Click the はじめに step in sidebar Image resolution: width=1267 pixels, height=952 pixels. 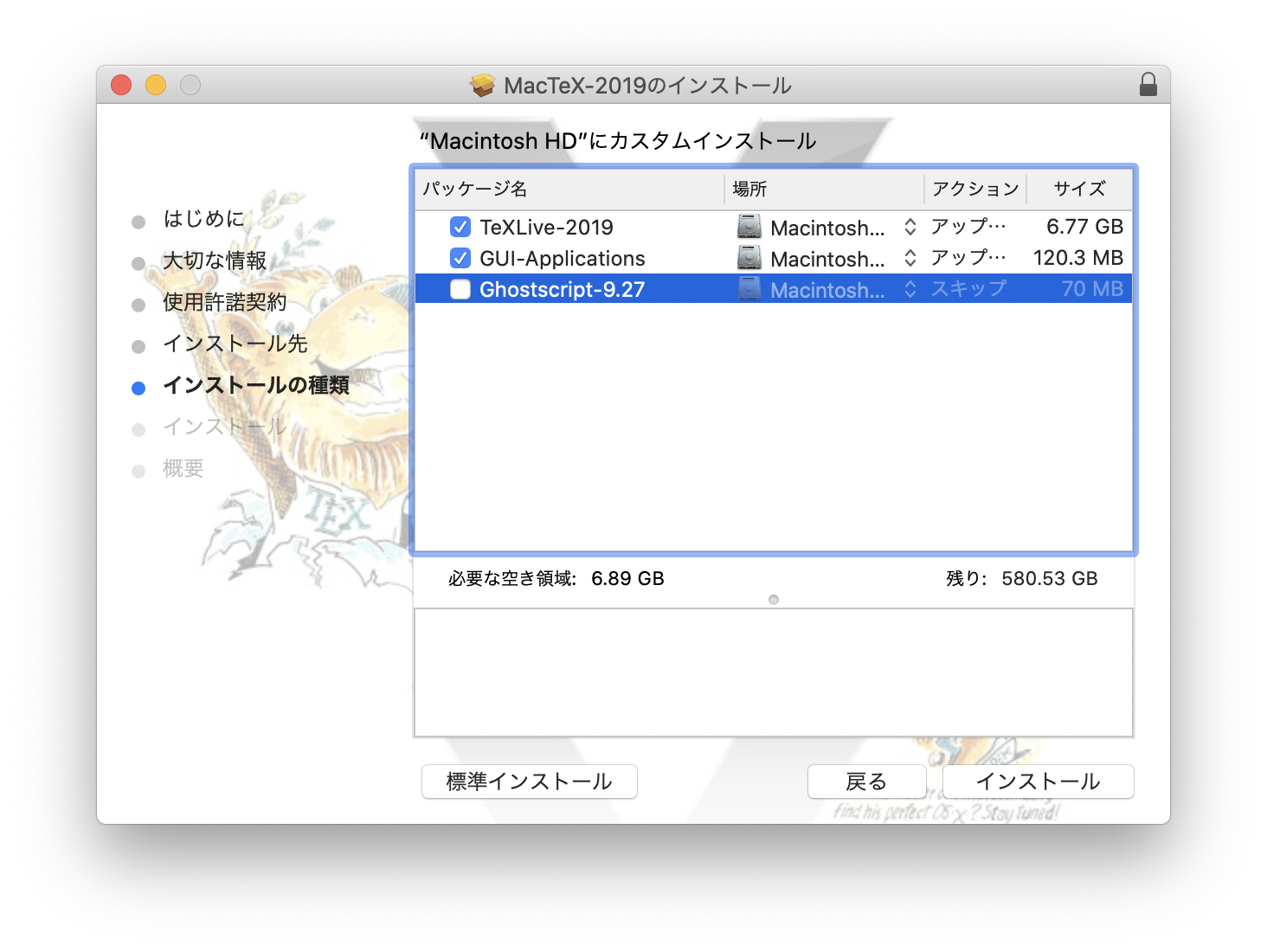pyautogui.click(x=204, y=219)
